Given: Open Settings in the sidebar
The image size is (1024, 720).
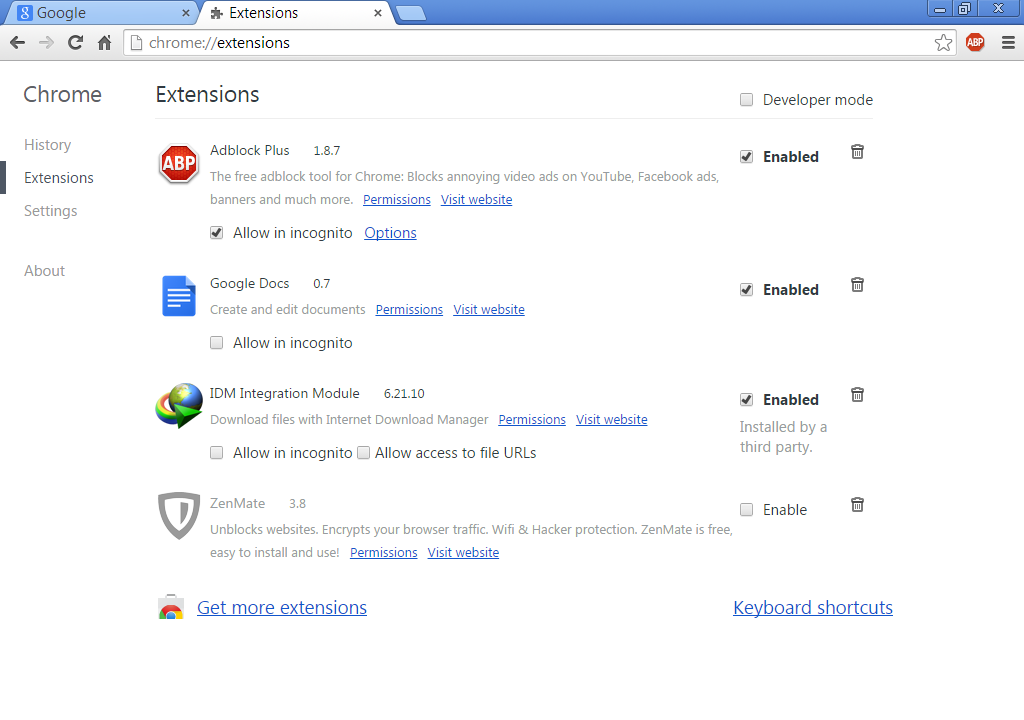Looking at the screenshot, I should pyautogui.click(x=51, y=211).
